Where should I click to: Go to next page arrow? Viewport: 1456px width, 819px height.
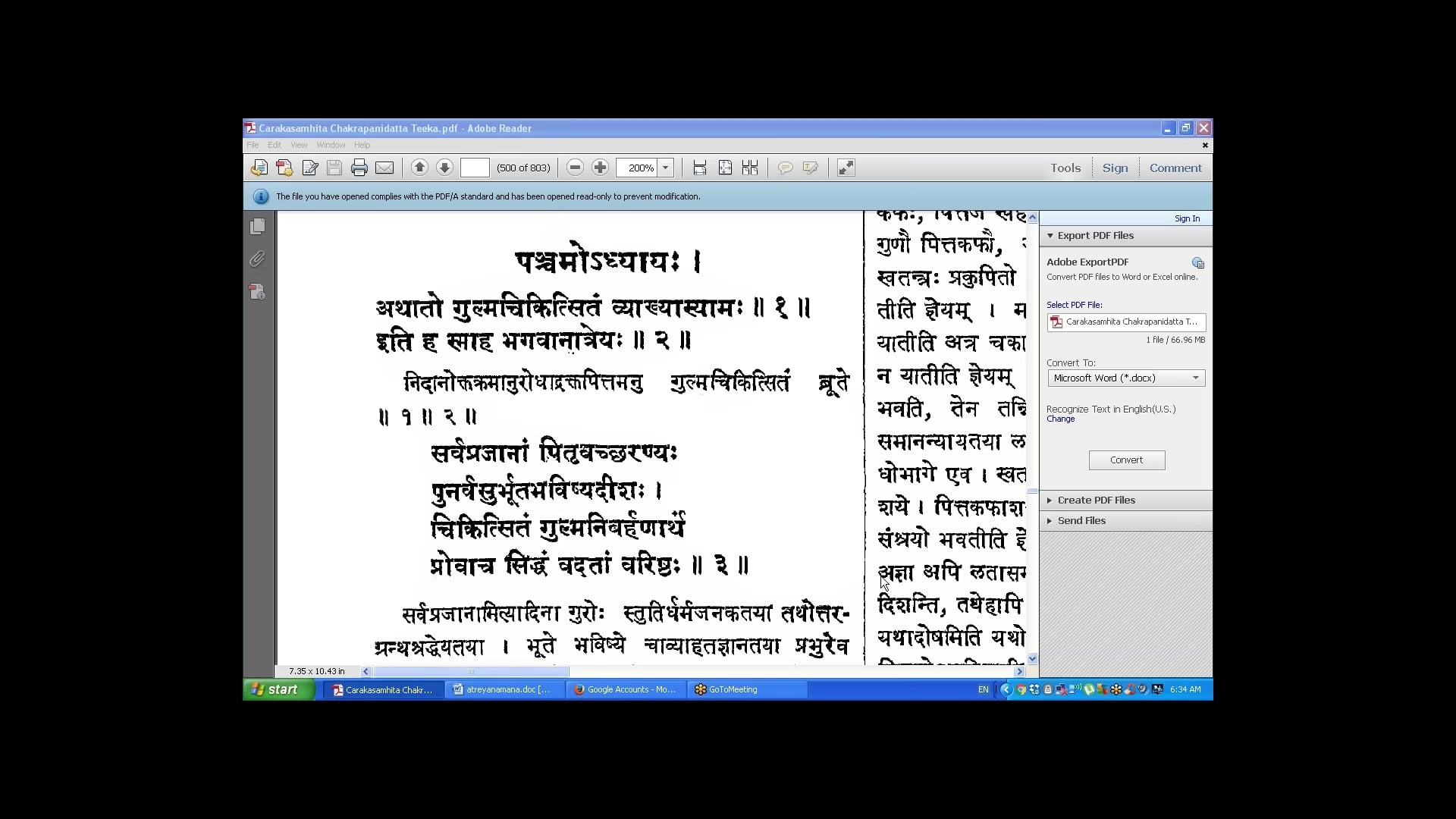[445, 168]
